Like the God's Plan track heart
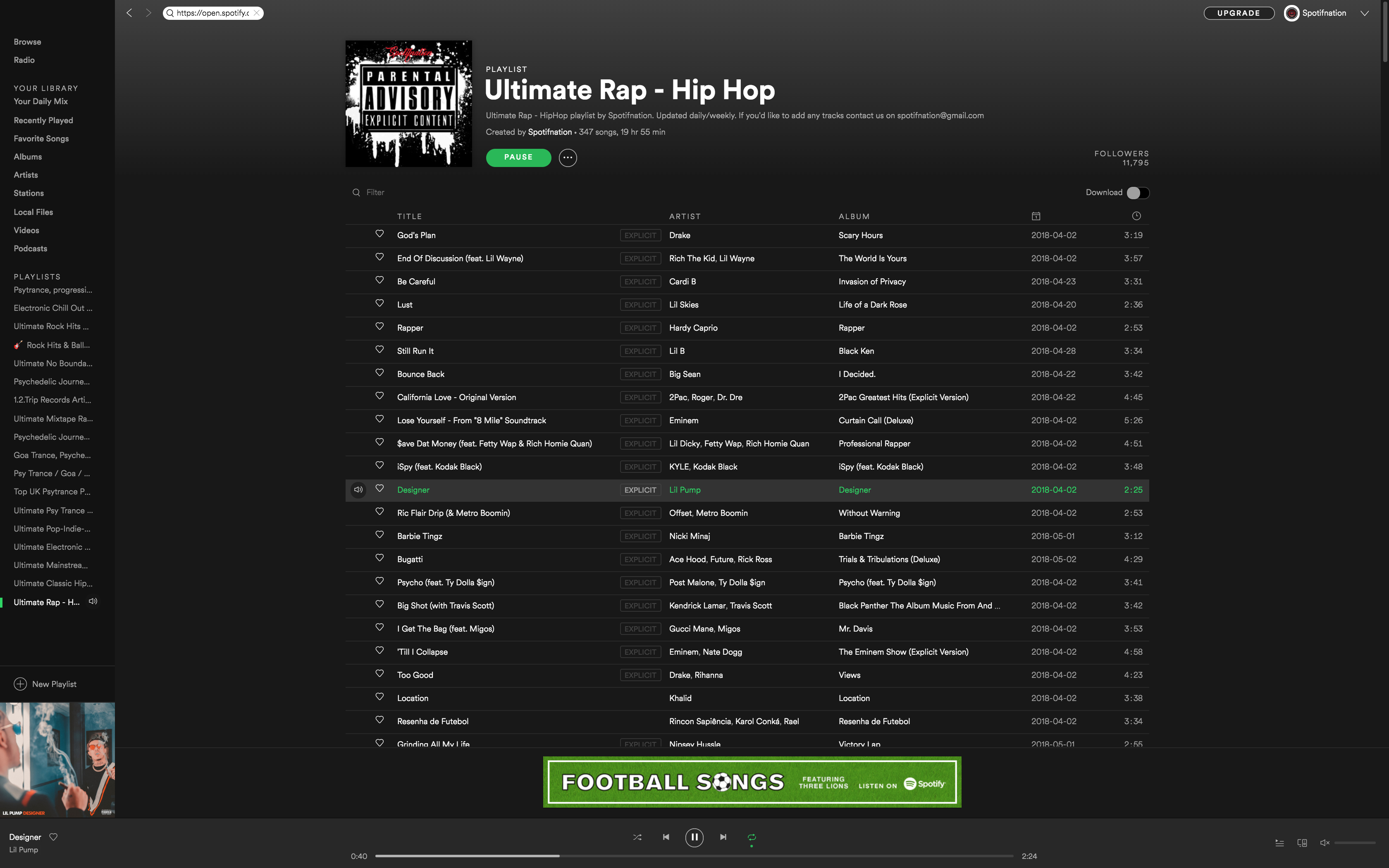1389x868 pixels. tap(379, 234)
